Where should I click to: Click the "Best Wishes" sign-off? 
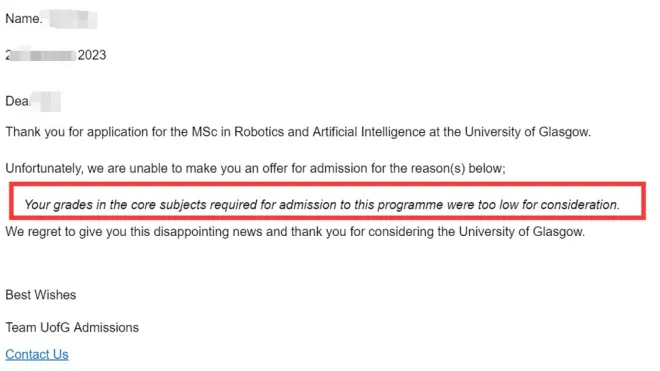coord(41,295)
